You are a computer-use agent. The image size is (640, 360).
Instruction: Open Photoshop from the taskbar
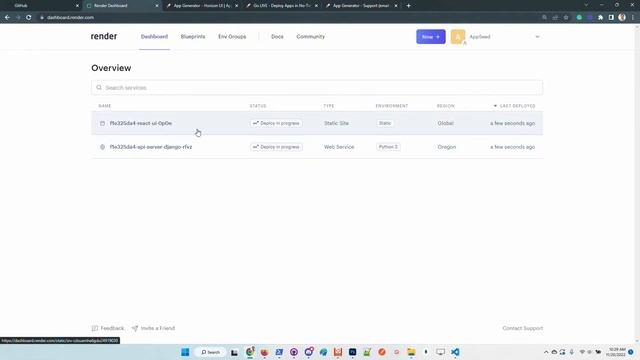coord(353,352)
